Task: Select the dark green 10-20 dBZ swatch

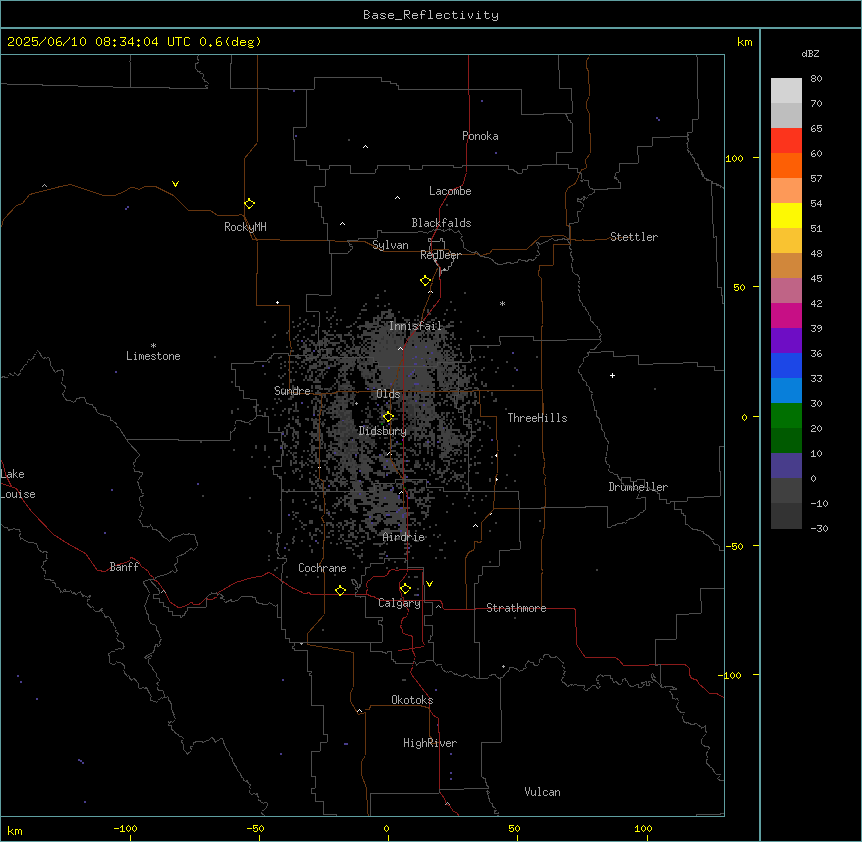Action: tap(786, 441)
